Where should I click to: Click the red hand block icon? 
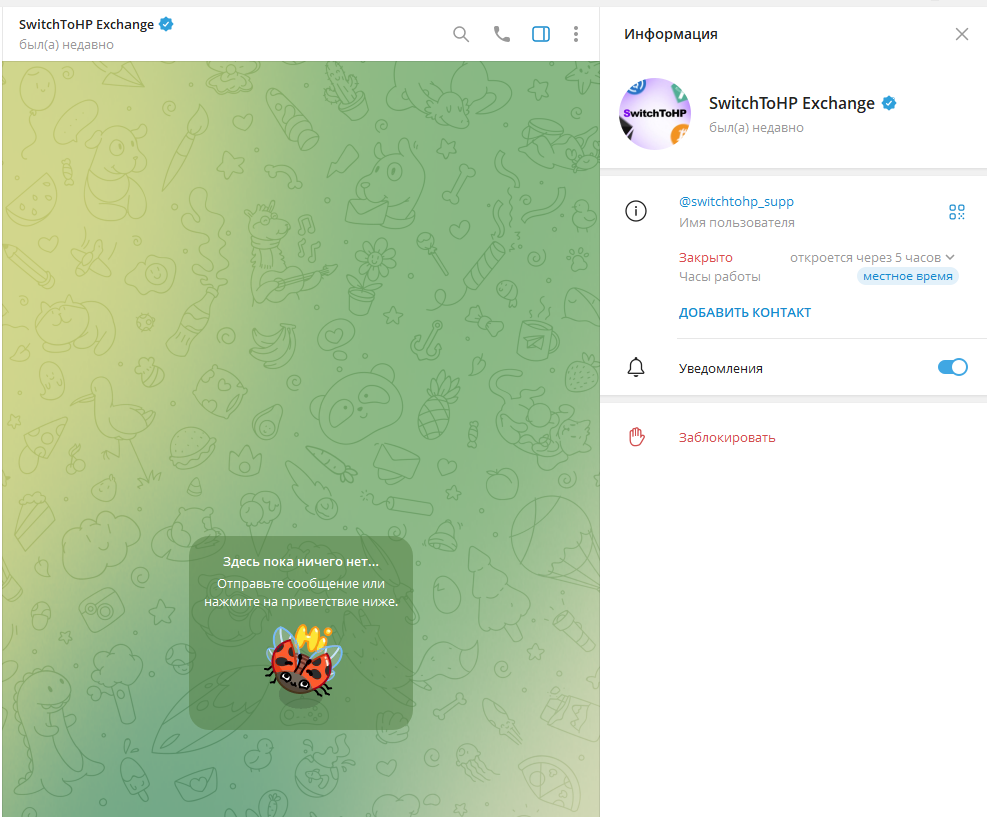[636, 437]
